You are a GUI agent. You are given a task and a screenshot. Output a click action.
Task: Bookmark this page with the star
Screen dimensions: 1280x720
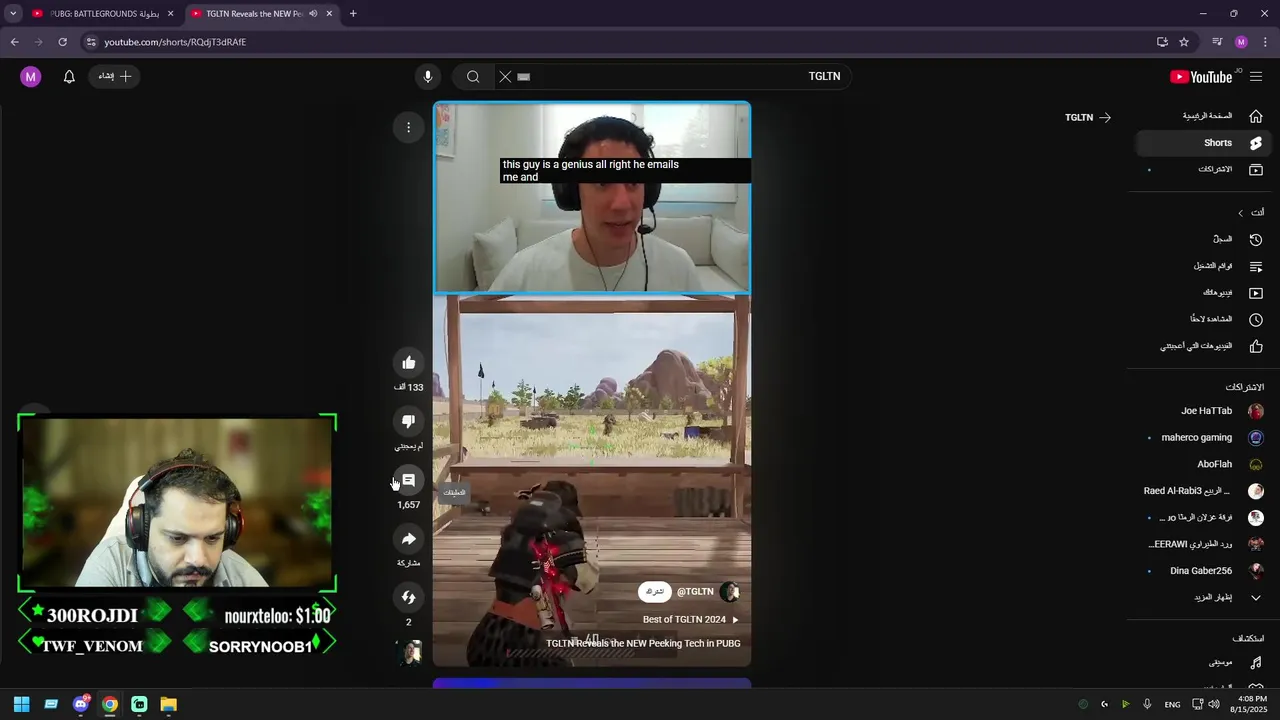(x=1184, y=42)
